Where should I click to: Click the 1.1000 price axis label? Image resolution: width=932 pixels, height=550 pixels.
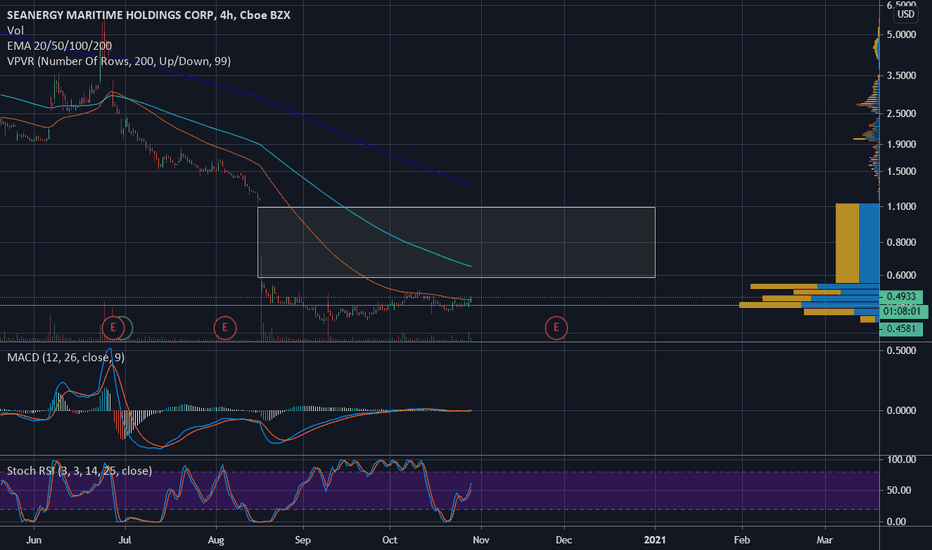click(901, 206)
